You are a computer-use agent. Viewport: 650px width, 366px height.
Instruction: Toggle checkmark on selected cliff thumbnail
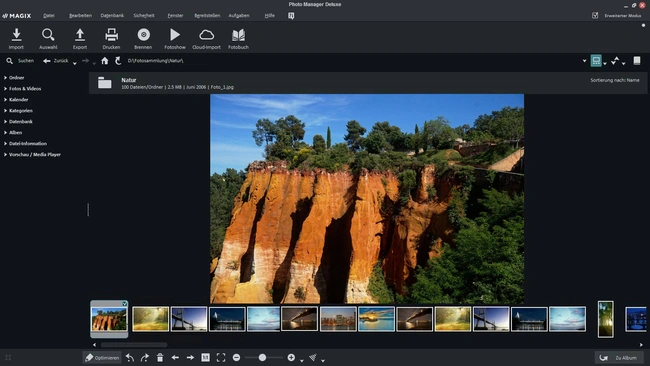tap(124, 304)
